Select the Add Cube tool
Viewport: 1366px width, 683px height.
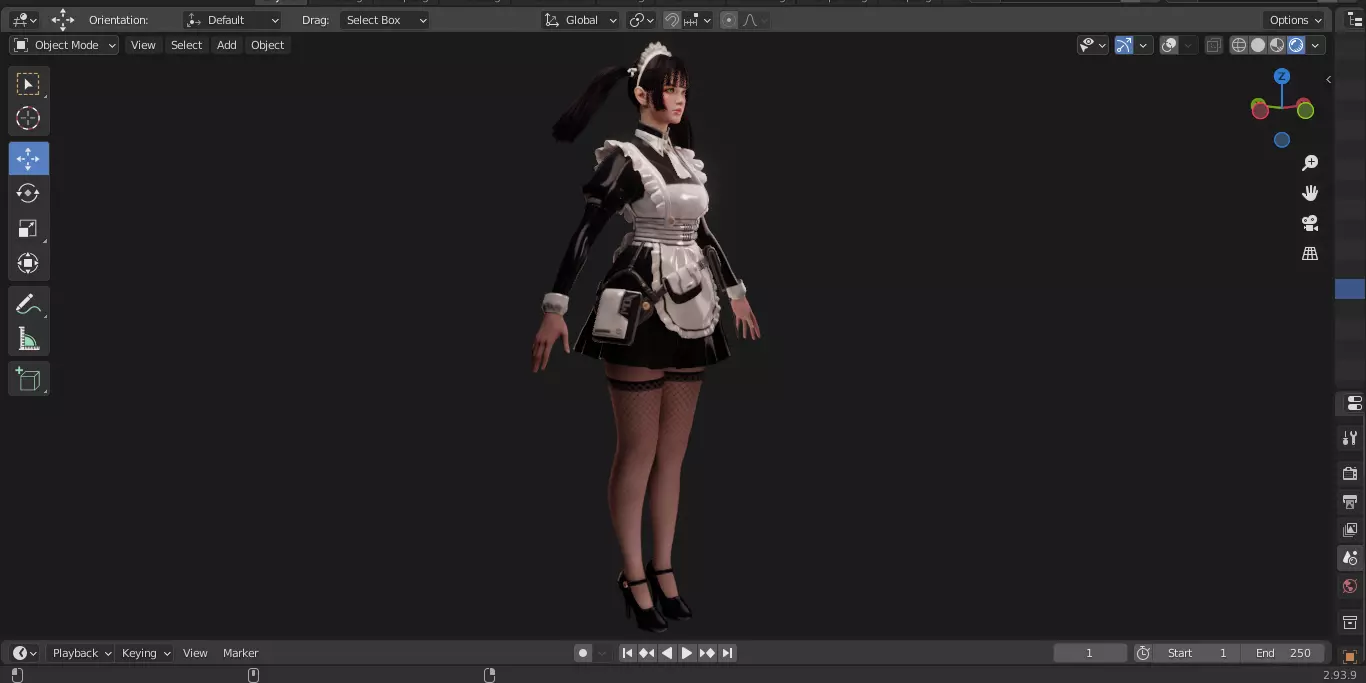coord(28,379)
